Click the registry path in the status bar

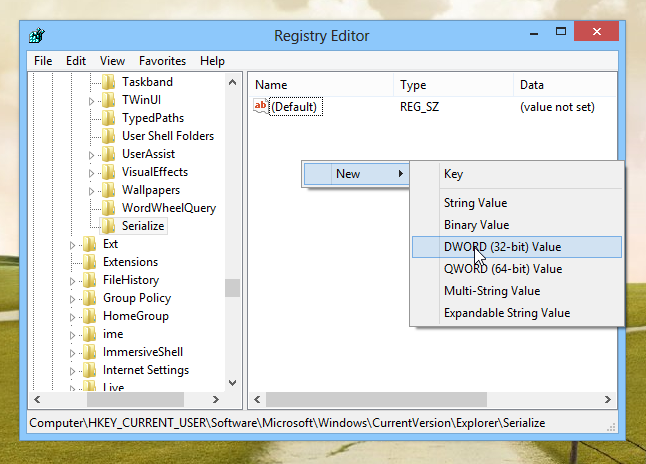coord(287,423)
